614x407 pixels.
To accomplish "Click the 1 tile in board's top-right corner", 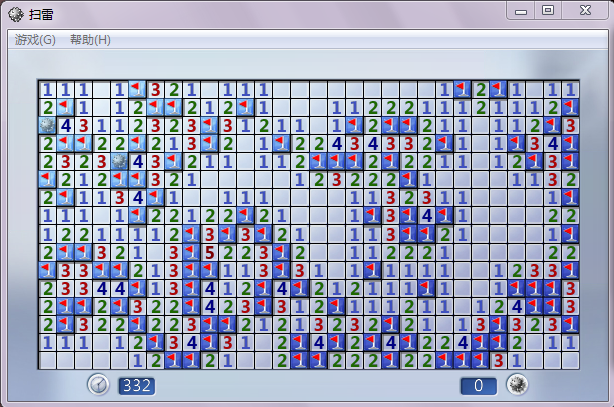I will (570, 90).
